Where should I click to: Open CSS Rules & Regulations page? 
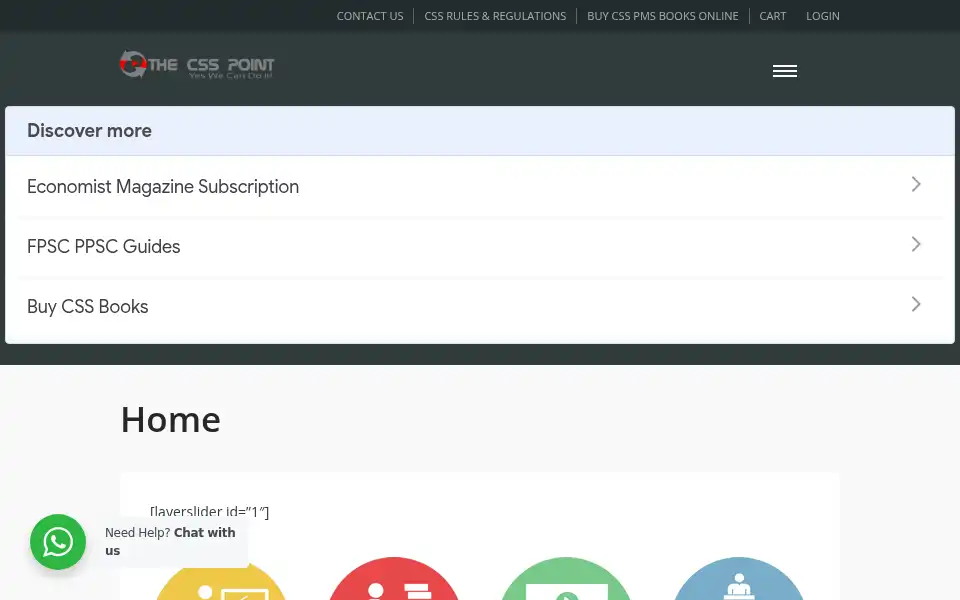(495, 16)
